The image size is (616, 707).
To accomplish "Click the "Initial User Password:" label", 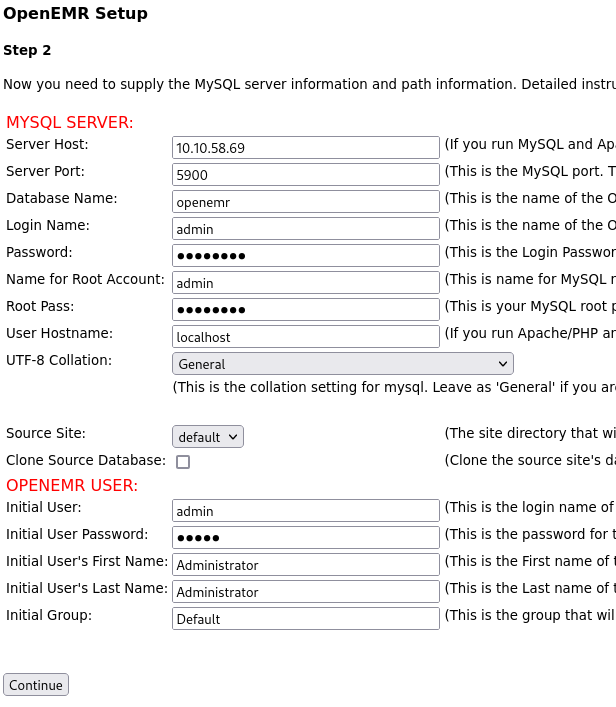I will tap(77, 534).
